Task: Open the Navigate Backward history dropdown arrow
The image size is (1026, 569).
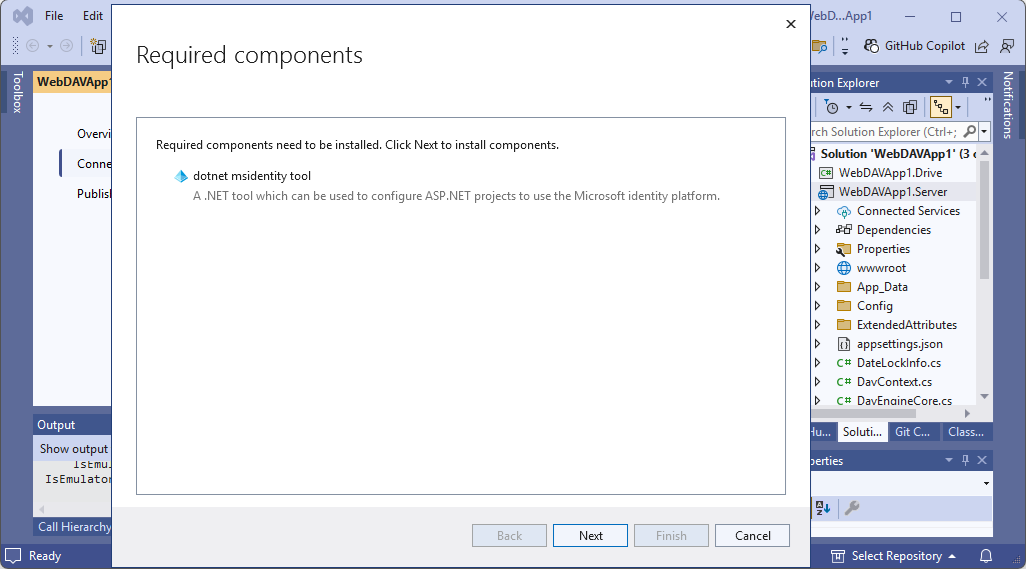Action: 49,46
